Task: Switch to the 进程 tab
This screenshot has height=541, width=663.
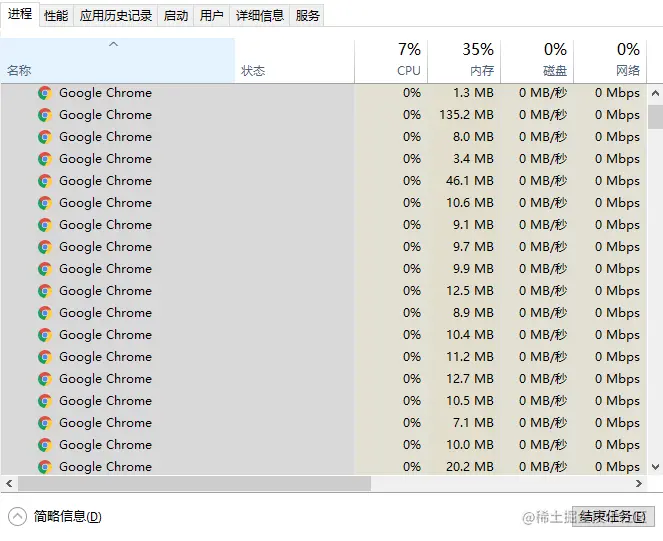Action: coord(20,14)
